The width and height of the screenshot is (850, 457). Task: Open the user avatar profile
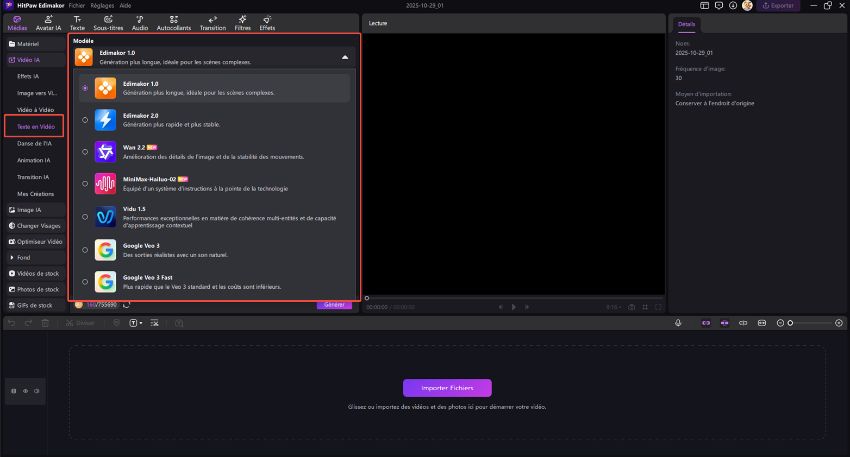(x=747, y=5)
